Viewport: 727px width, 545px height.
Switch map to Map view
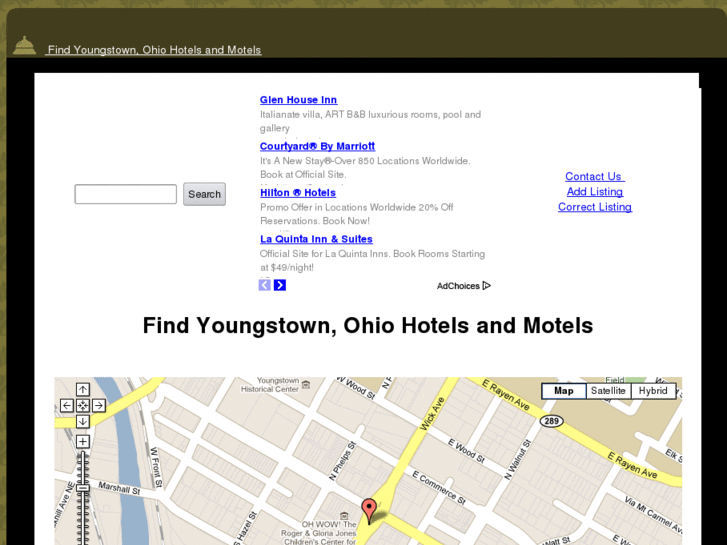(x=564, y=391)
